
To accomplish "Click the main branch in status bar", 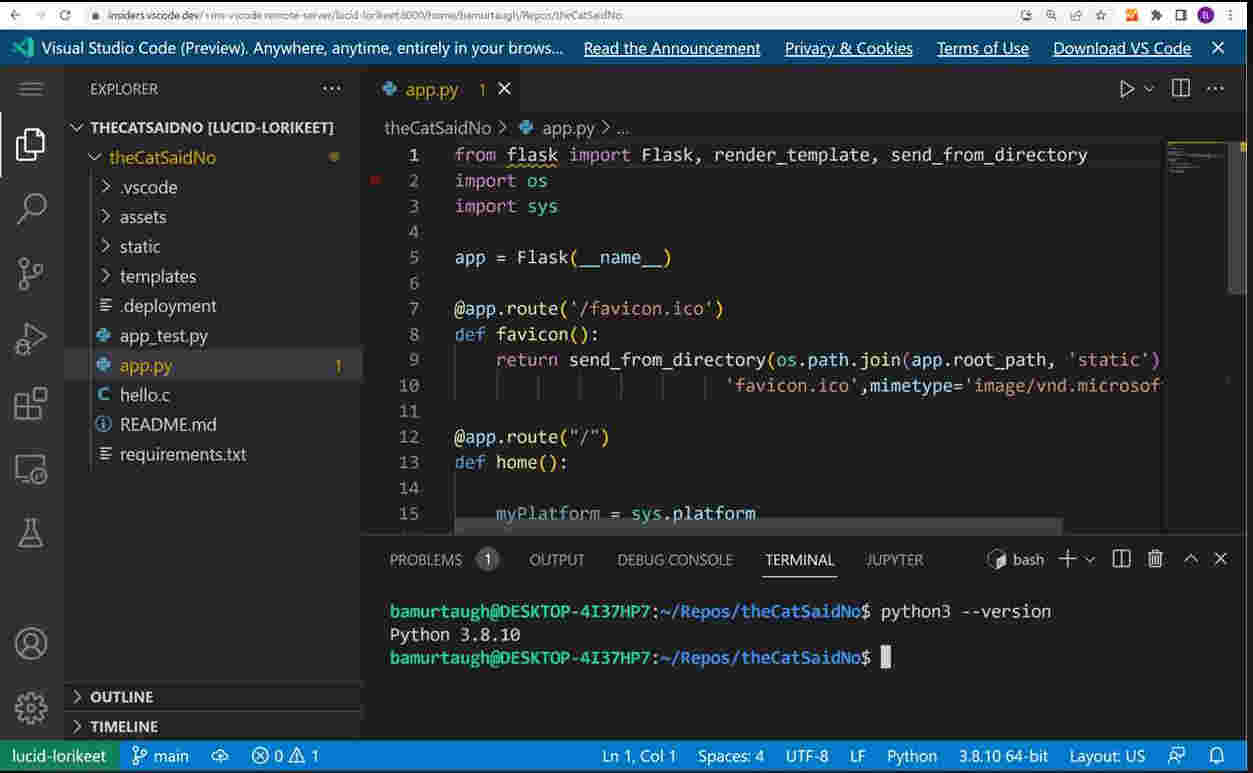I will 161,756.
